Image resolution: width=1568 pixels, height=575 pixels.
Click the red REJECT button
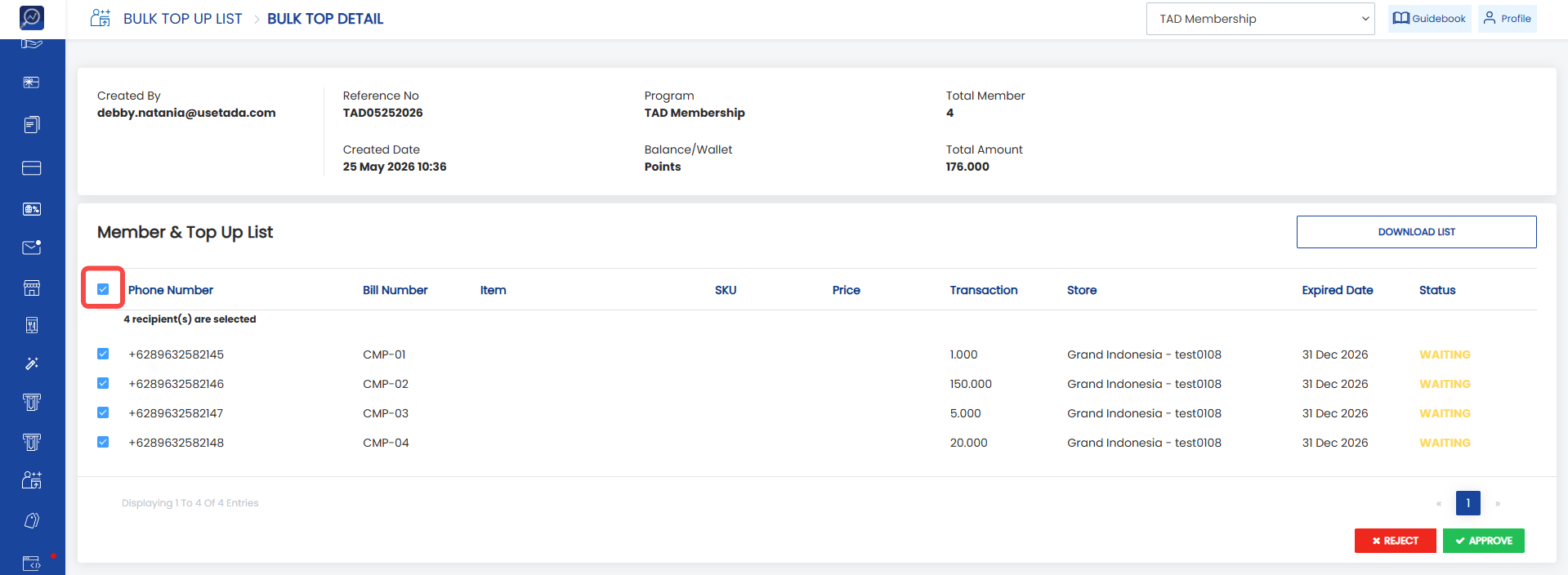pyautogui.click(x=1395, y=541)
